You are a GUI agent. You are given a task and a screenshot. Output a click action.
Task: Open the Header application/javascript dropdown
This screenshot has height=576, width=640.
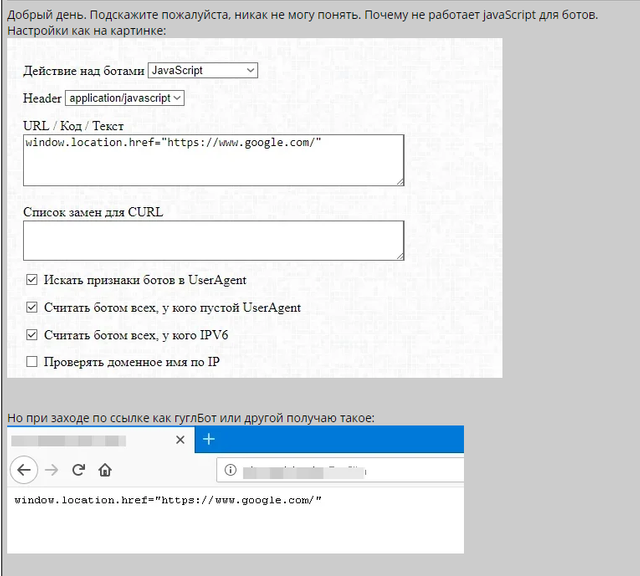[x=124, y=98]
